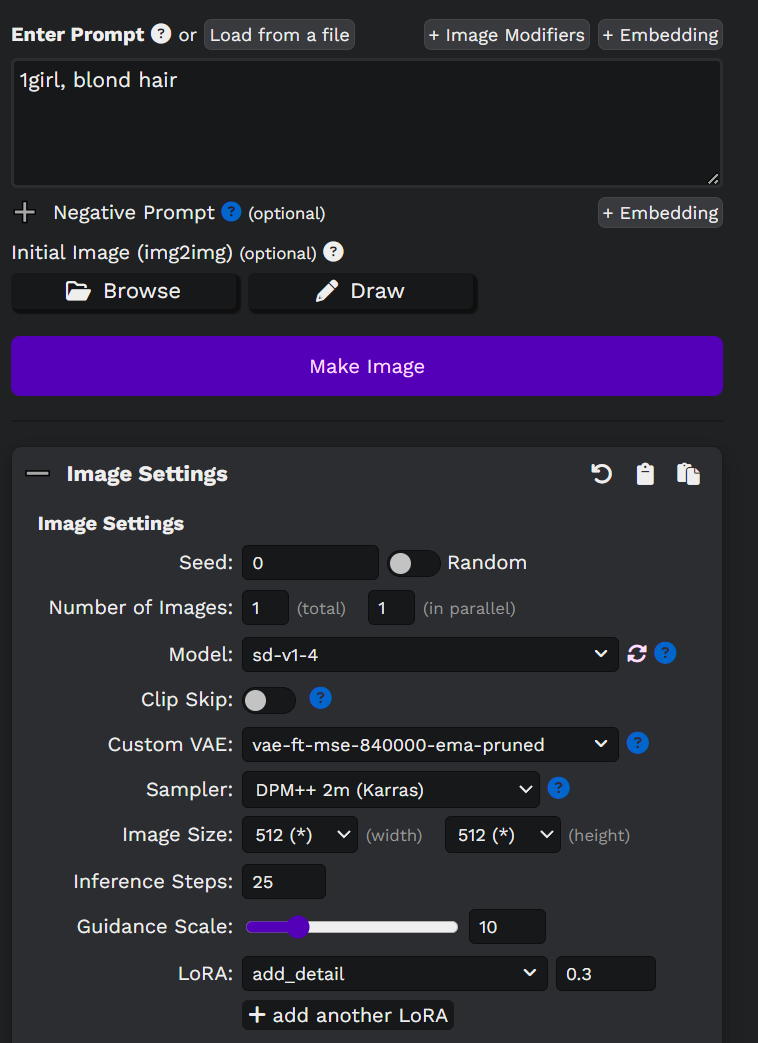
Task: Open the Model help tooltip
Action: pyautogui.click(x=665, y=653)
